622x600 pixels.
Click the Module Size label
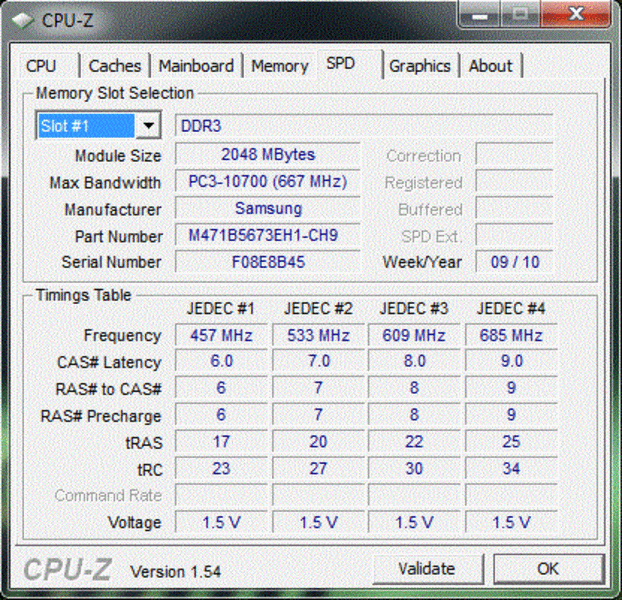(x=118, y=156)
